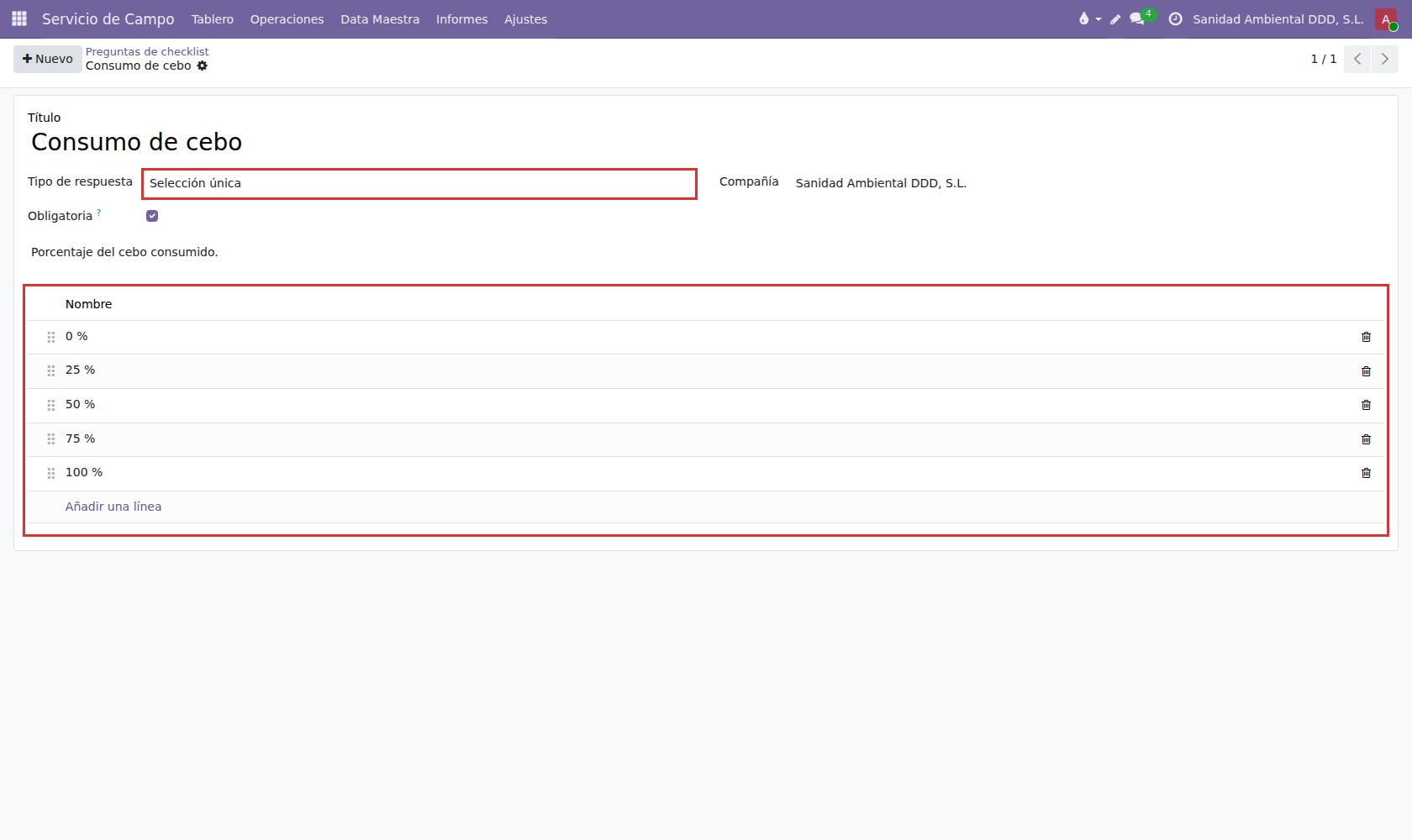1412x840 pixels.
Task: Go to the previous record arrow
Action: point(1357,59)
